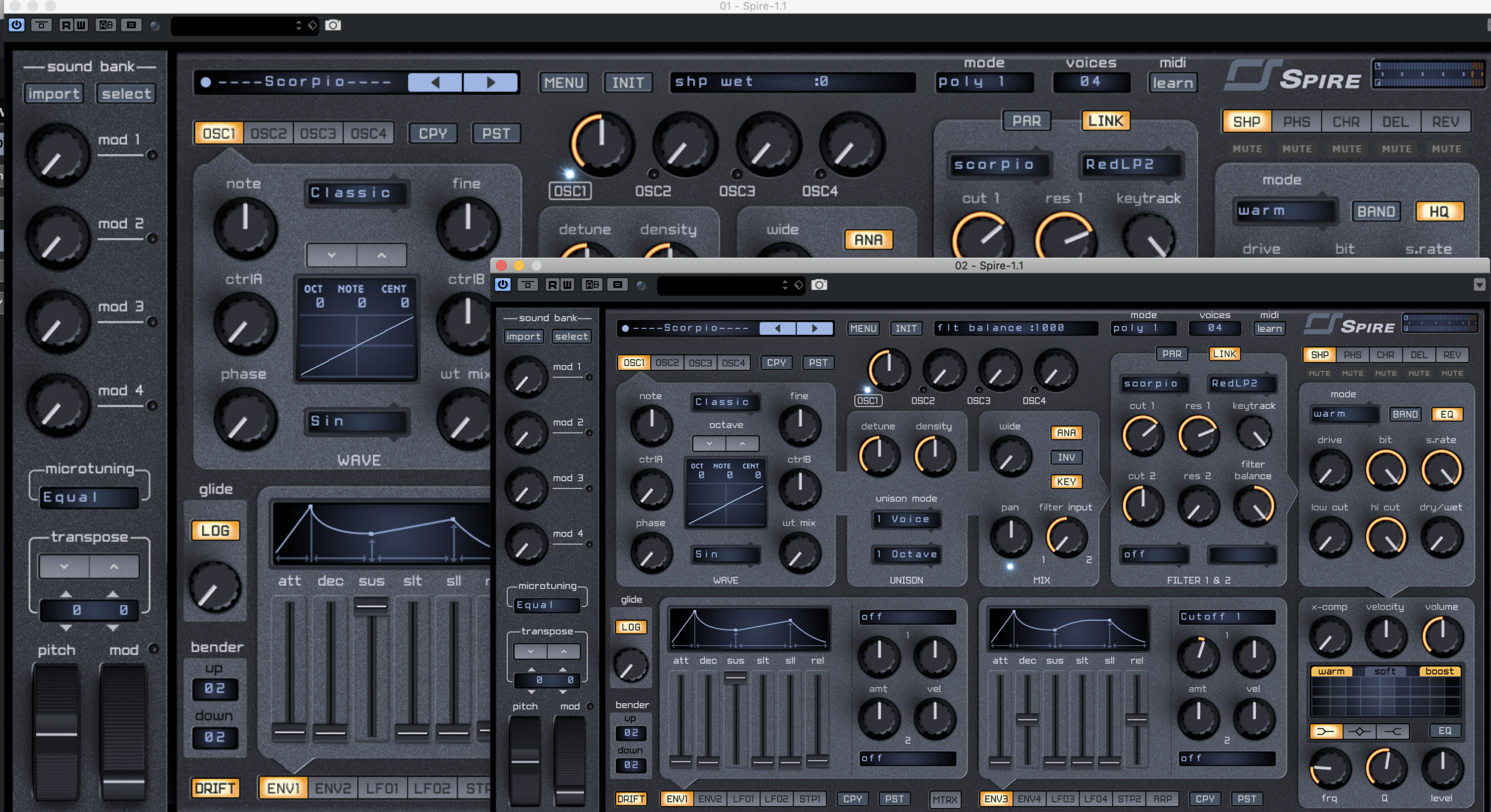Select the low shelf EQ shape icon in 02 window
Image resolution: width=1491 pixels, height=812 pixels.
tap(1326, 731)
